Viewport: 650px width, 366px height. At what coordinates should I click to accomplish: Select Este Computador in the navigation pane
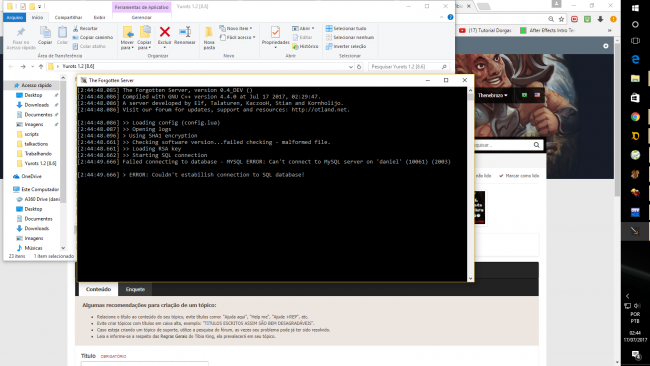pos(40,189)
